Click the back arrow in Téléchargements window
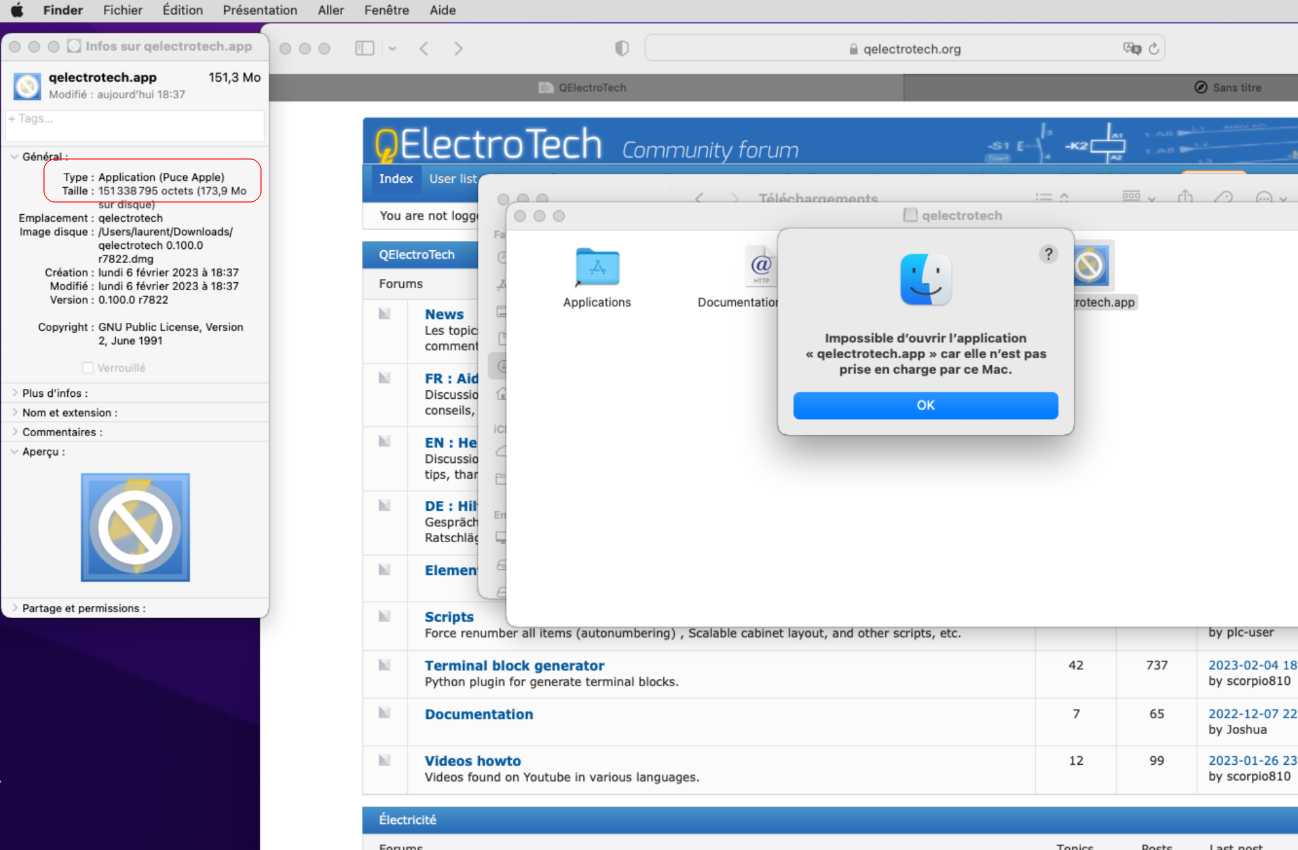This screenshot has height=850, width=1298. [x=701, y=198]
